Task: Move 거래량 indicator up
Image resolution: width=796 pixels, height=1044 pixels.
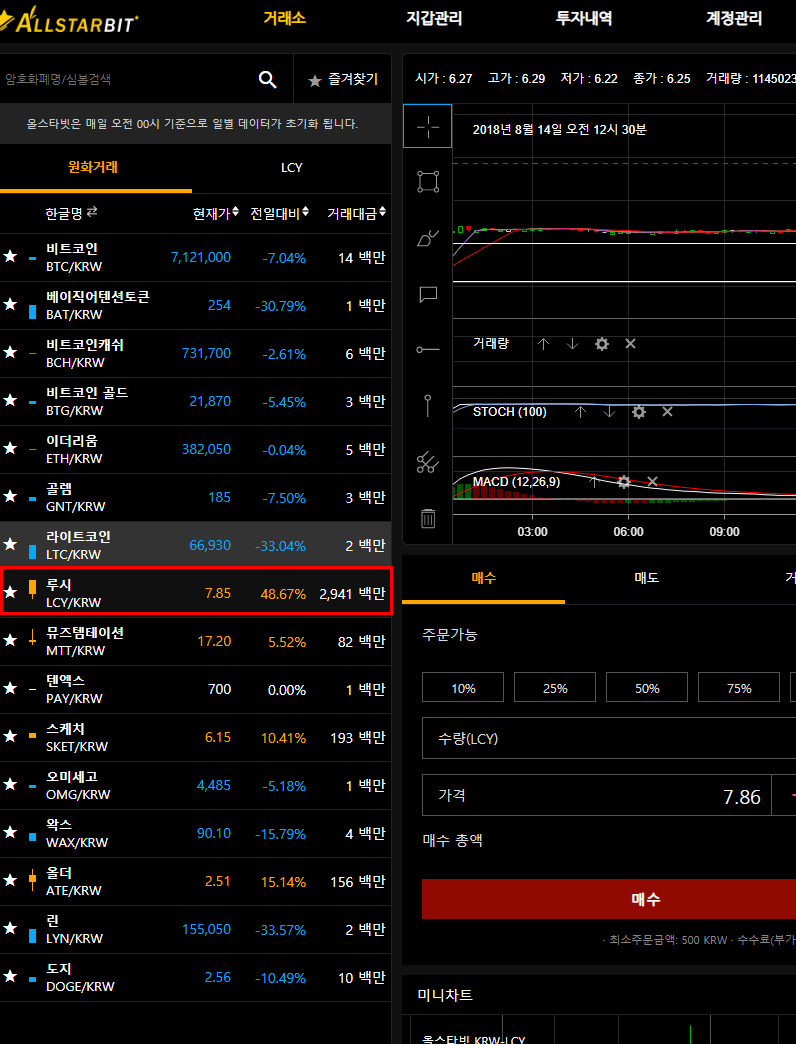Action: (x=543, y=344)
